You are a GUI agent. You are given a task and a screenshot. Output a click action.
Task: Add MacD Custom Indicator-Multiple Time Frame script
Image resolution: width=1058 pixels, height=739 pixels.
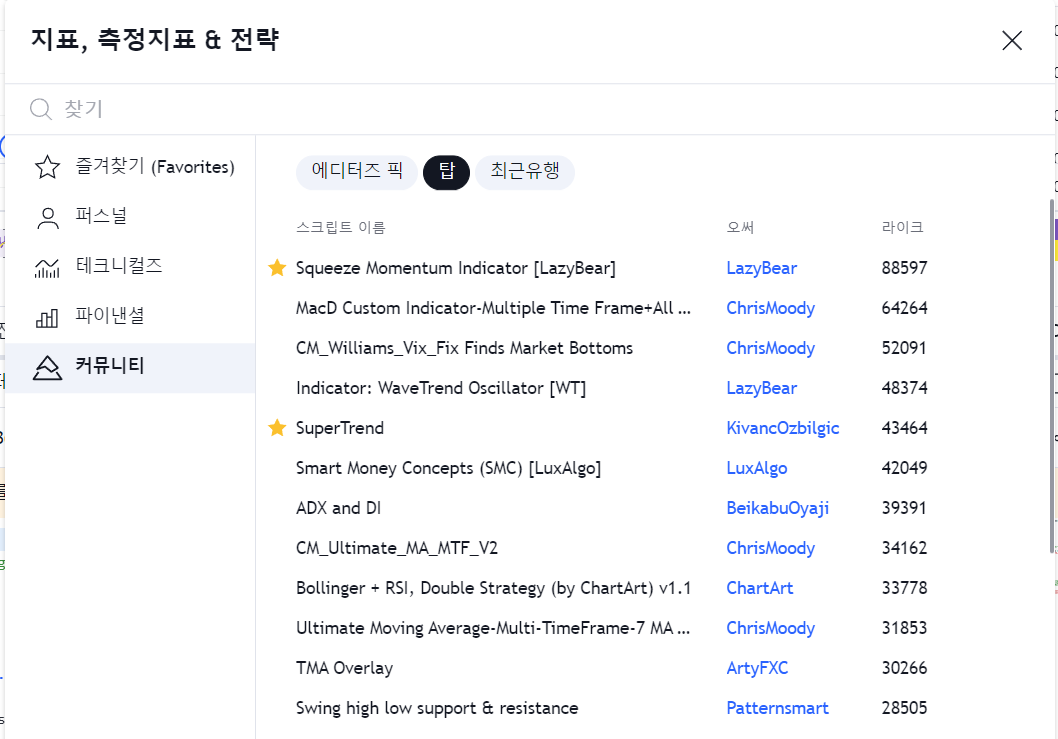[493, 308]
